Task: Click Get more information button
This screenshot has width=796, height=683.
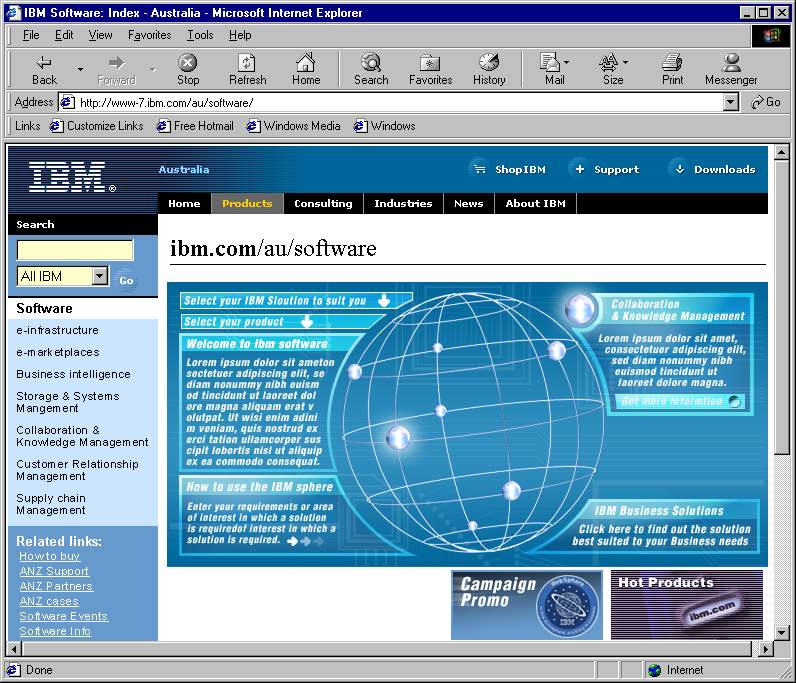Action: [x=681, y=401]
